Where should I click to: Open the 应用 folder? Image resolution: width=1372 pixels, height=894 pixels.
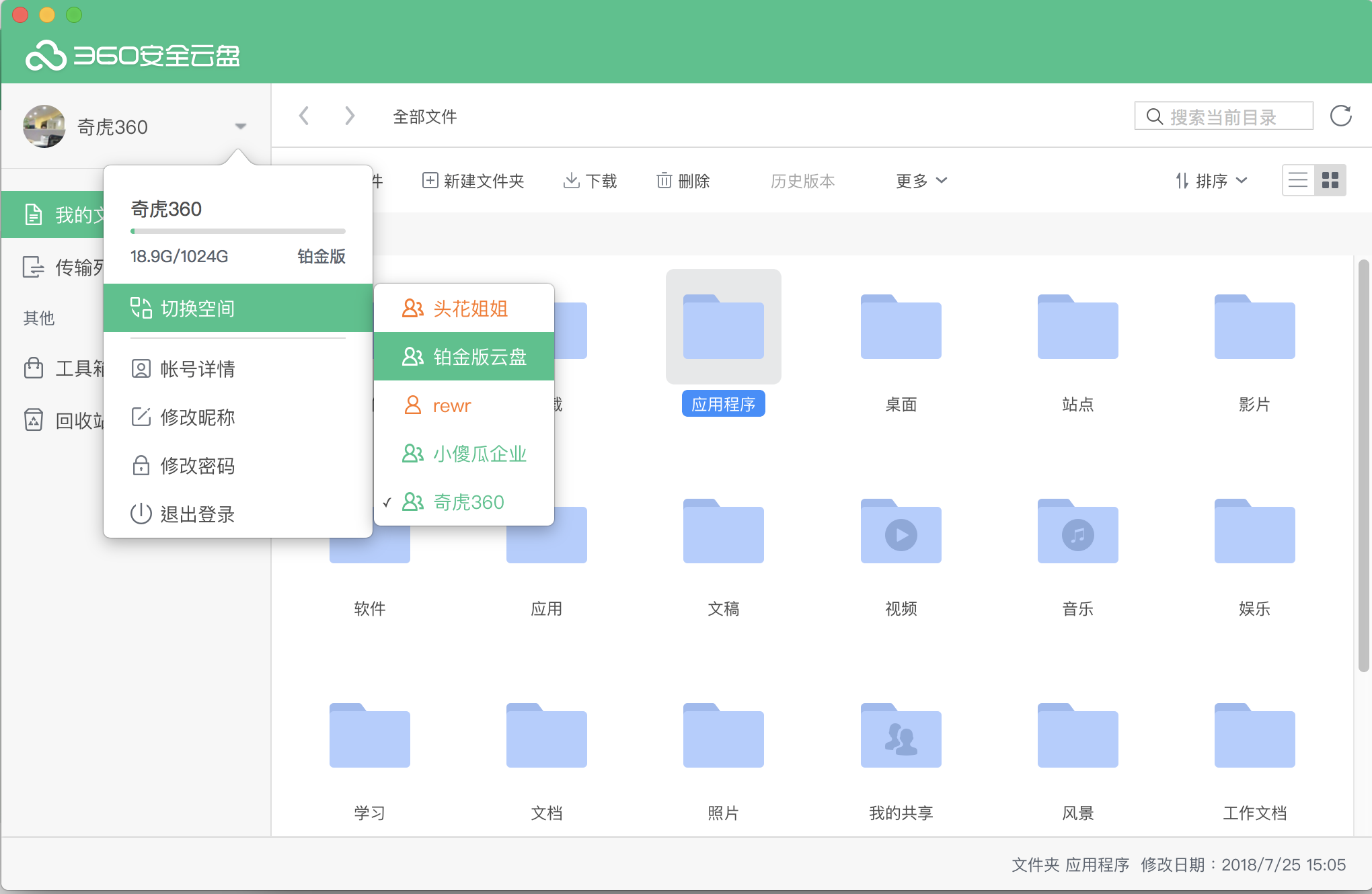547,546
